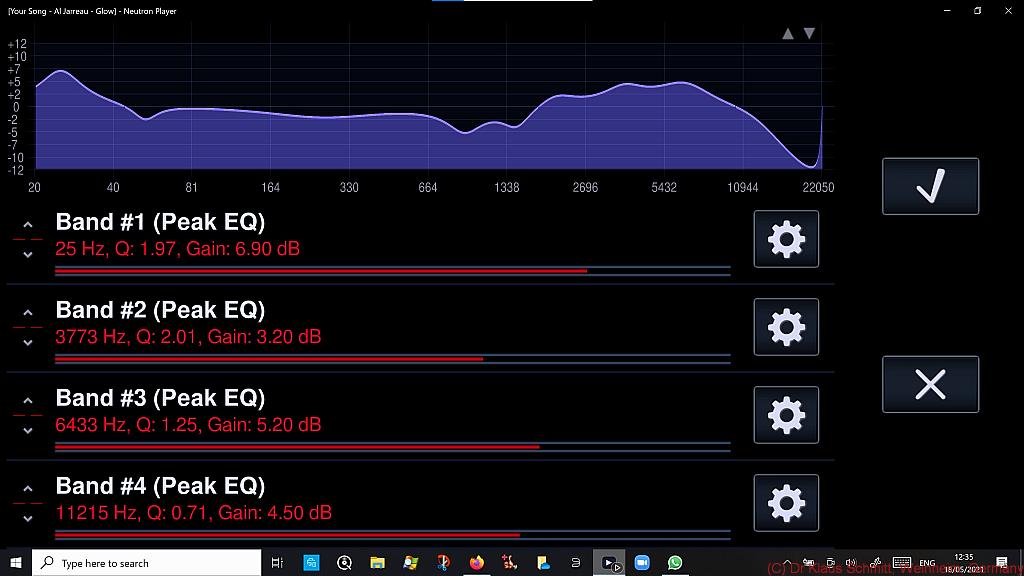Open Band #4 settings gear

pyautogui.click(x=786, y=503)
